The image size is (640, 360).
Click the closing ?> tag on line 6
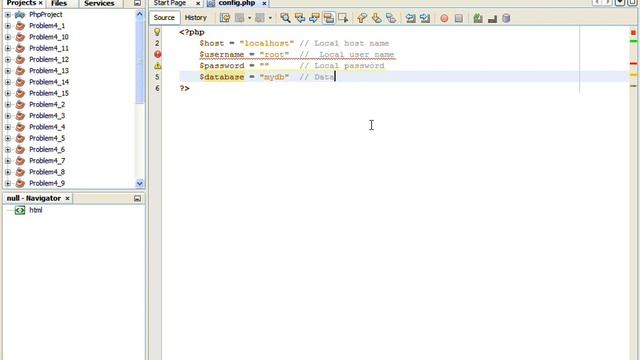tap(184, 88)
